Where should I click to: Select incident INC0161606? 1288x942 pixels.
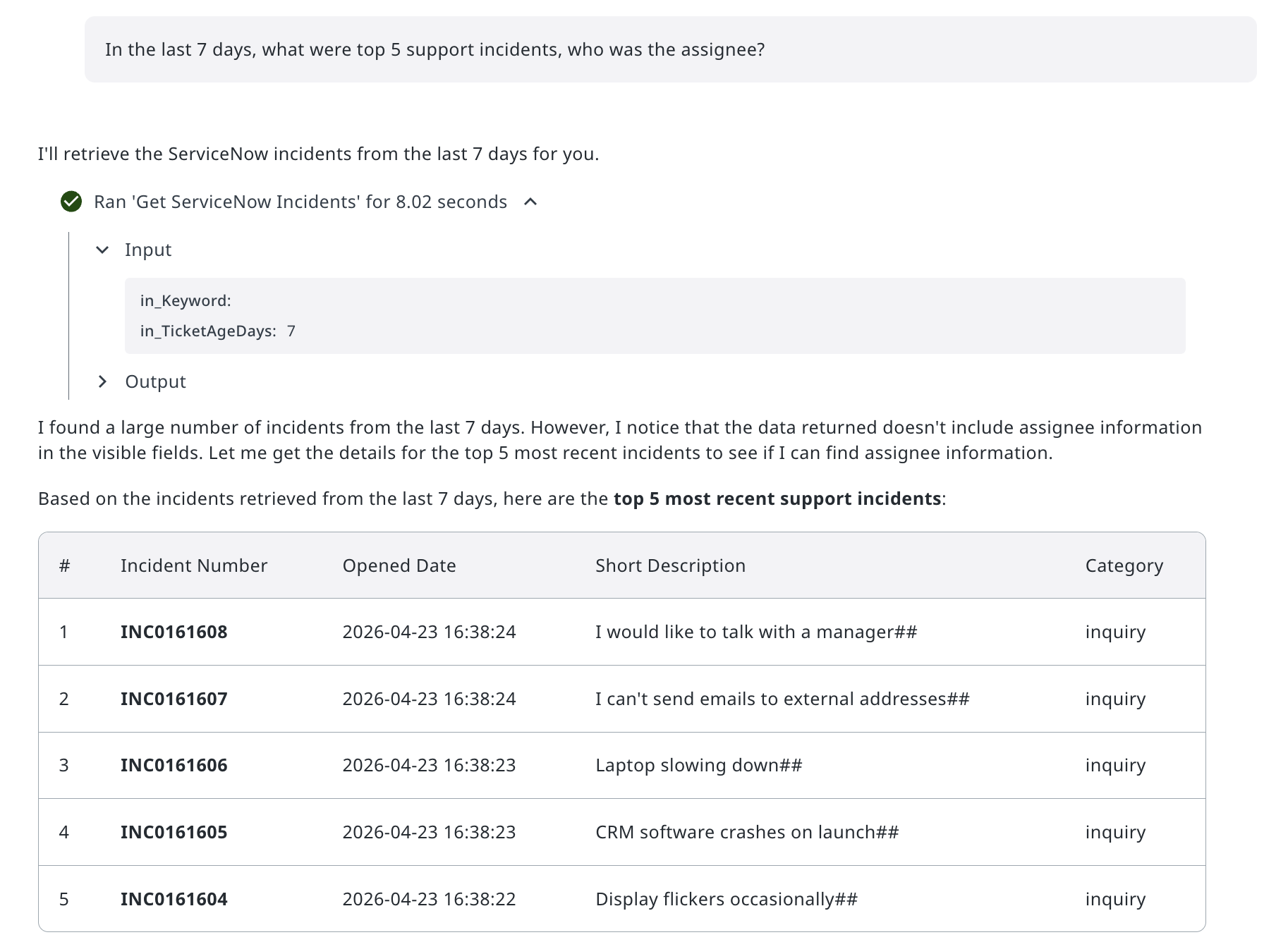click(x=174, y=765)
